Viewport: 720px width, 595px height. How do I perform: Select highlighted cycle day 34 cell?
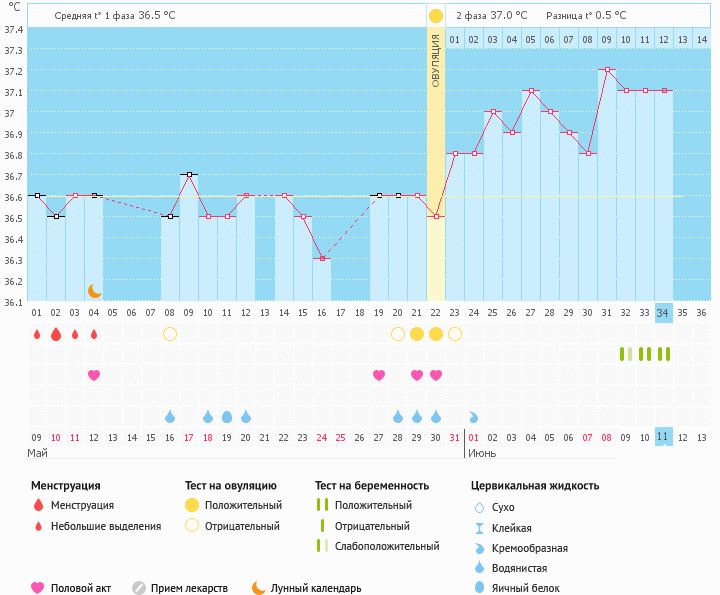(x=663, y=312)
